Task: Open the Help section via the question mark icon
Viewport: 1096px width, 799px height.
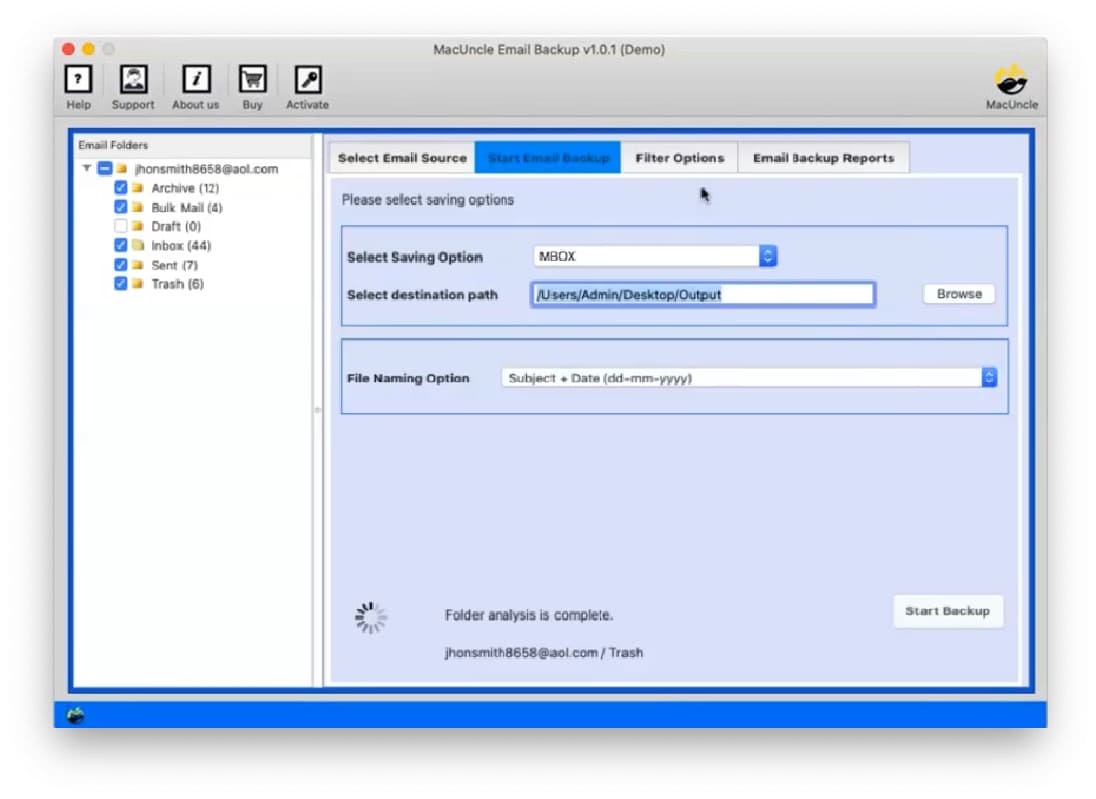Action: 78,78
